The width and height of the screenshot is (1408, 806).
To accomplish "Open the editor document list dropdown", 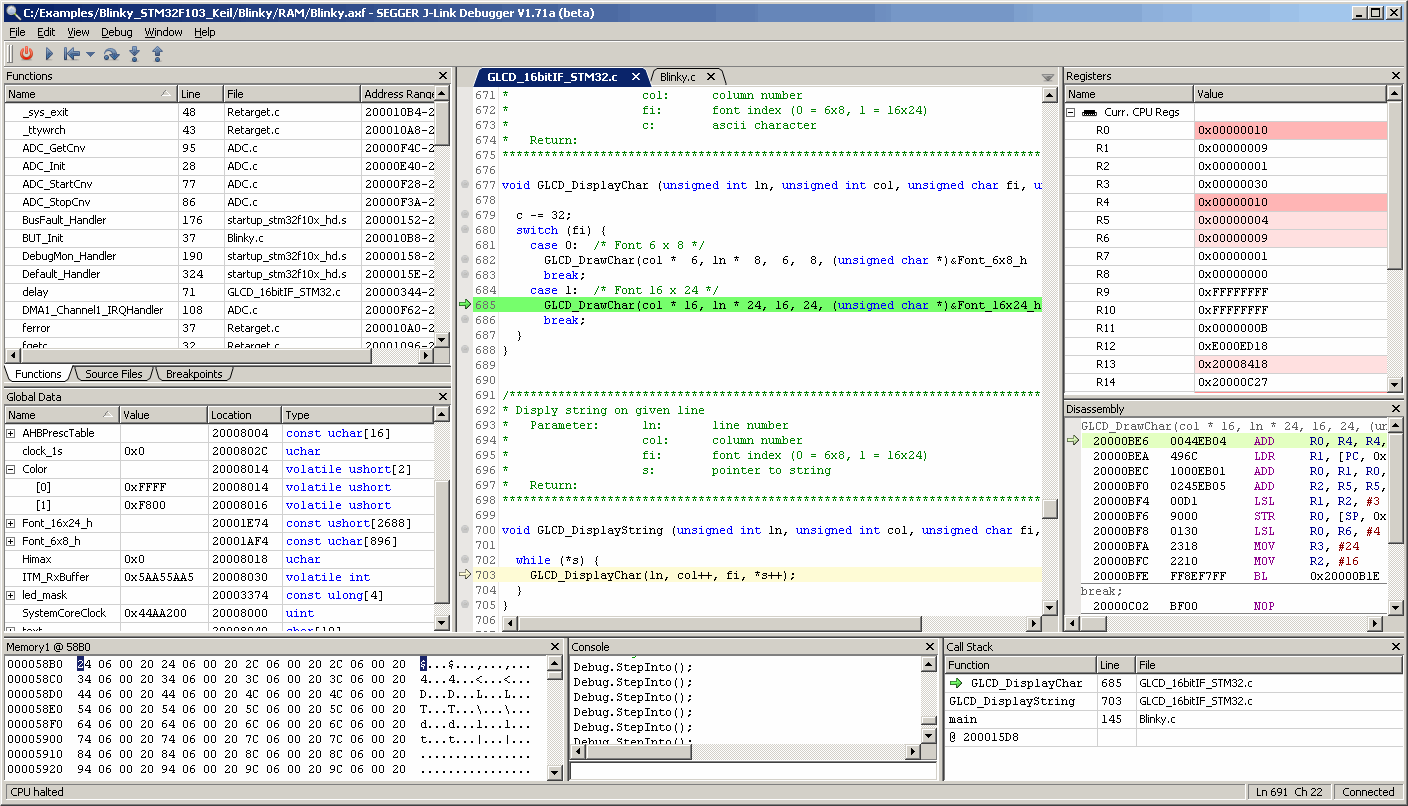I will 1047,77.
